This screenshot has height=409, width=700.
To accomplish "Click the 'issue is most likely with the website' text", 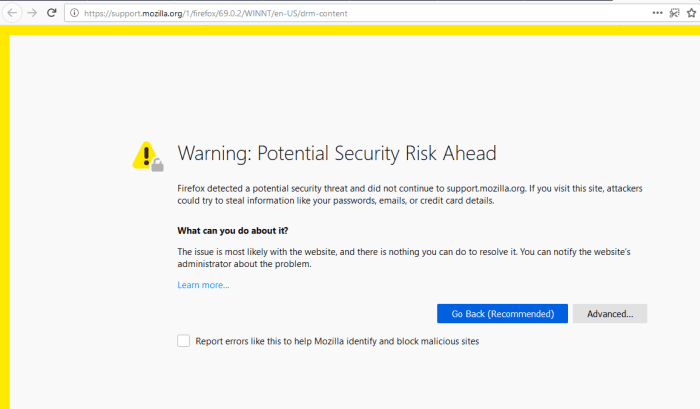I will coord(300,251).
